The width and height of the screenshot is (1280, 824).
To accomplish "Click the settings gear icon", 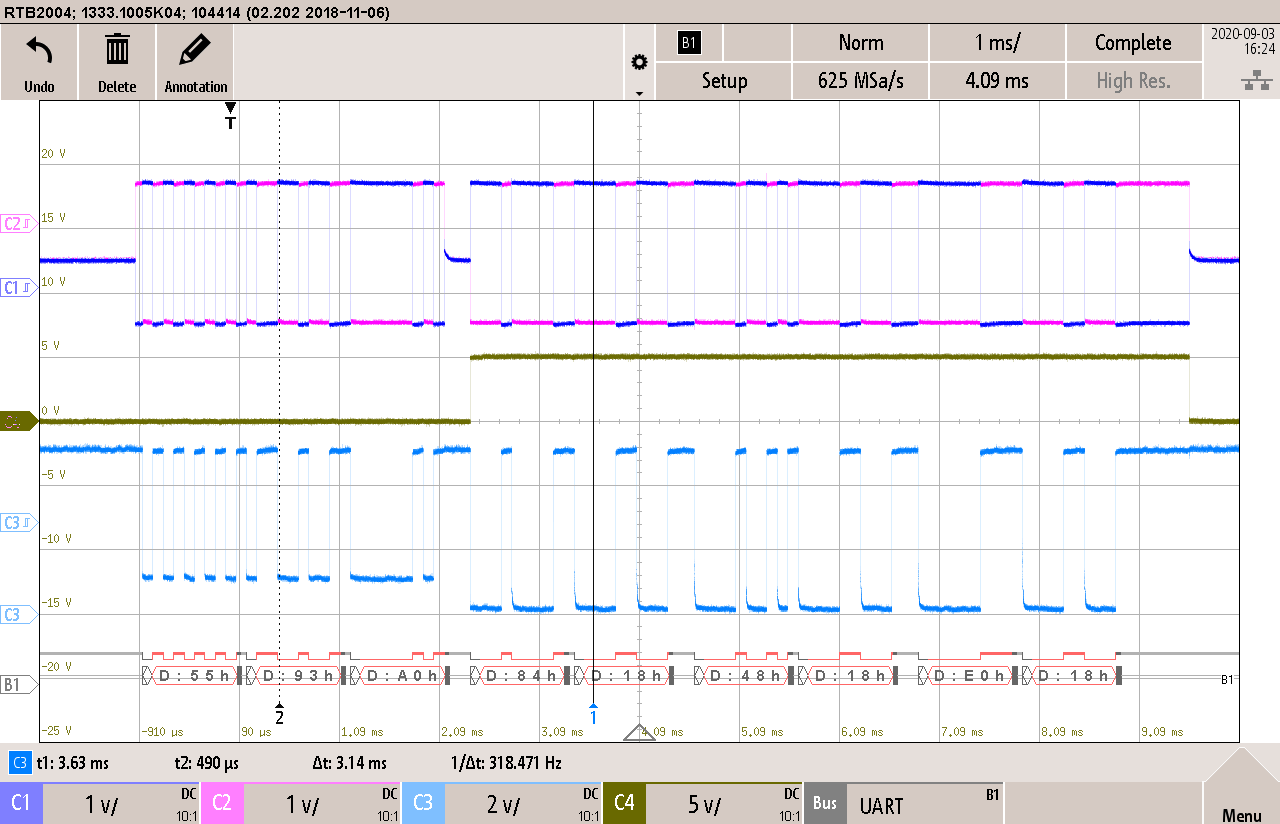I will click(639, 60).
